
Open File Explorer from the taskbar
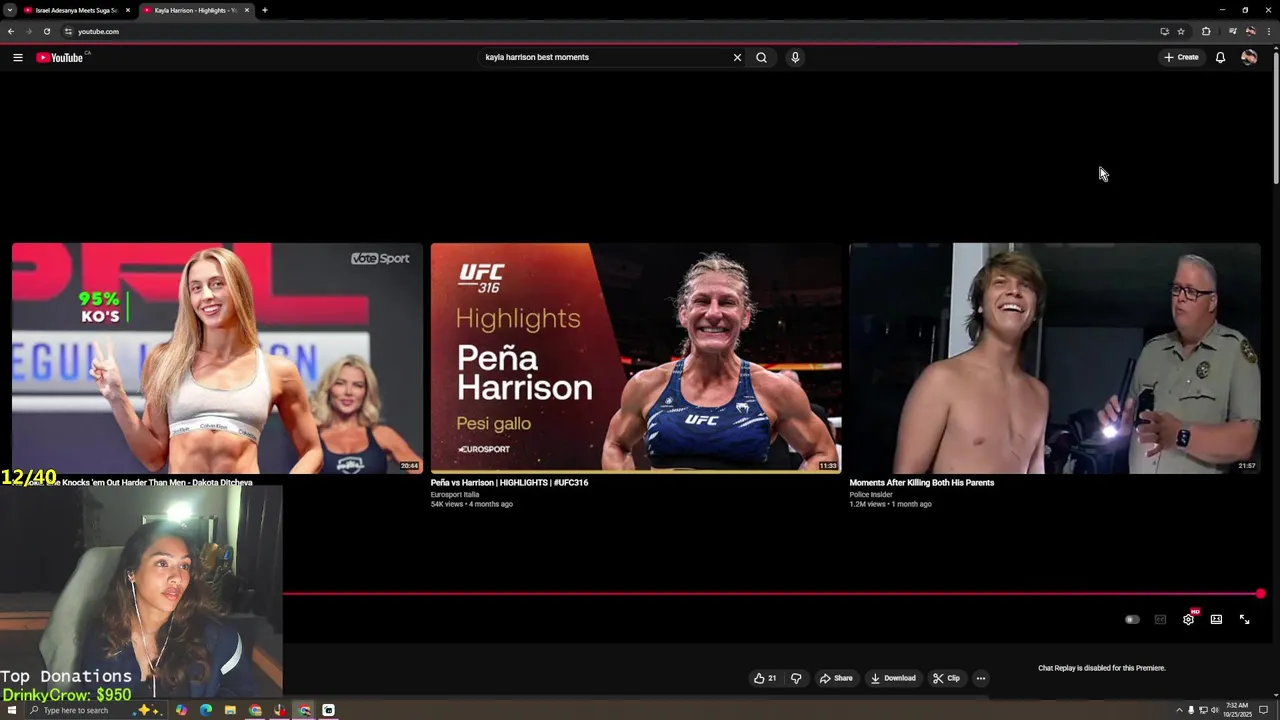[230, 710]
